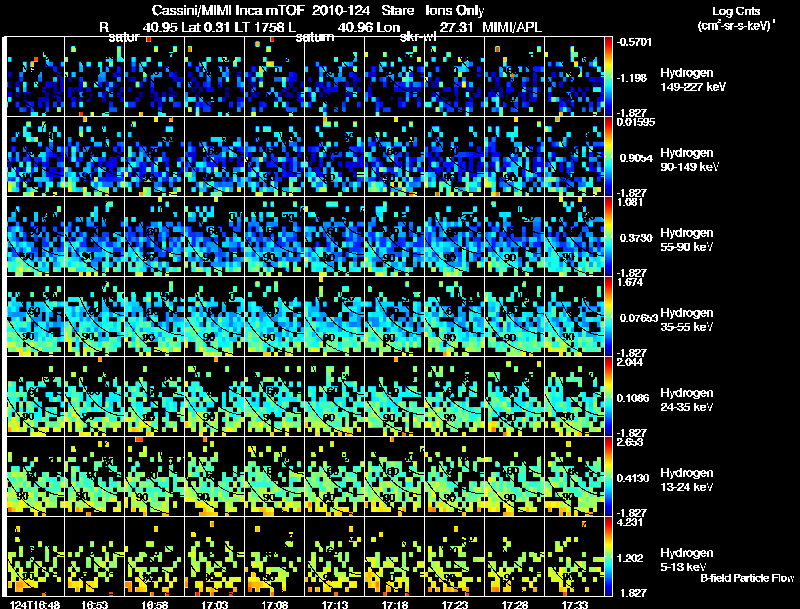Open the 5-13 keV image at 17:08
800x609 pixels.
(x=274, y=557)
